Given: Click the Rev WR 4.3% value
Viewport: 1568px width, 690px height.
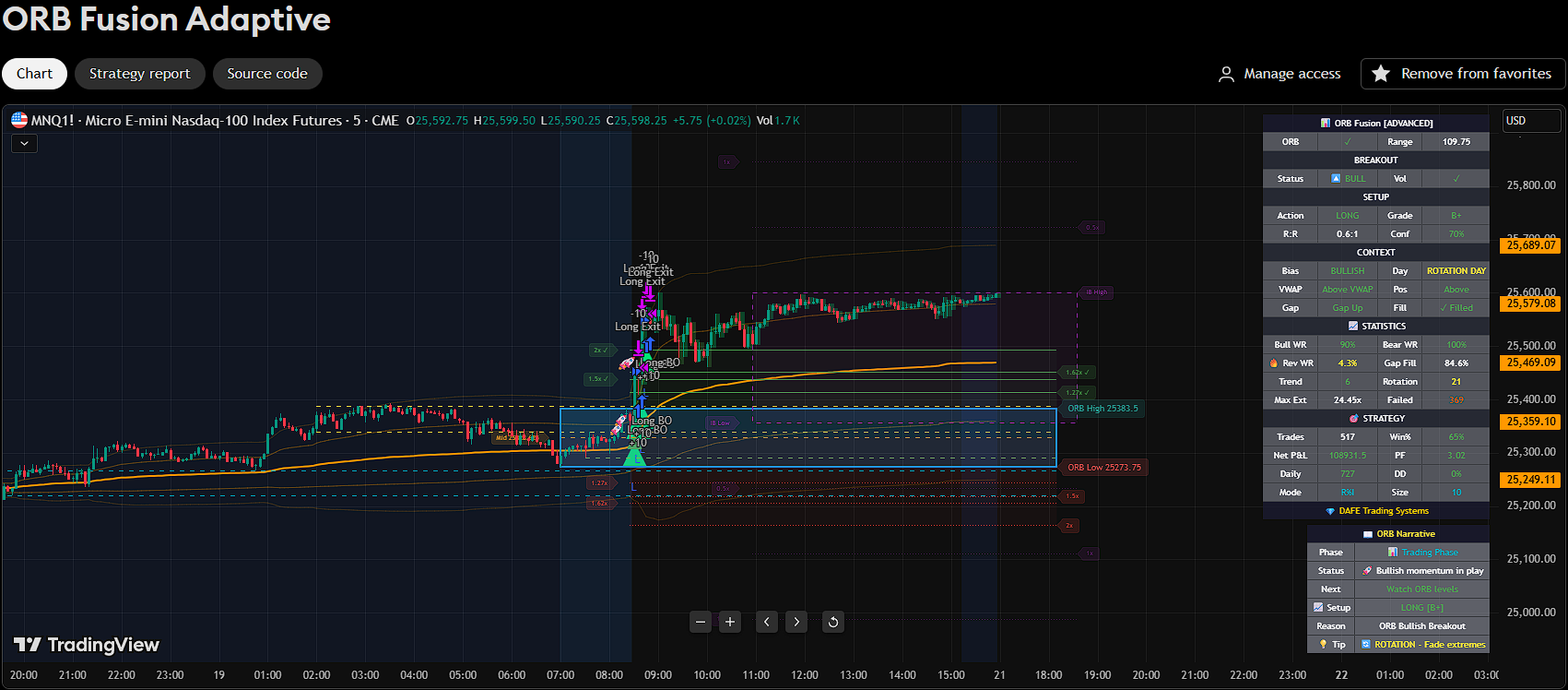Looking at the screenshot, I should [1348, 363].
